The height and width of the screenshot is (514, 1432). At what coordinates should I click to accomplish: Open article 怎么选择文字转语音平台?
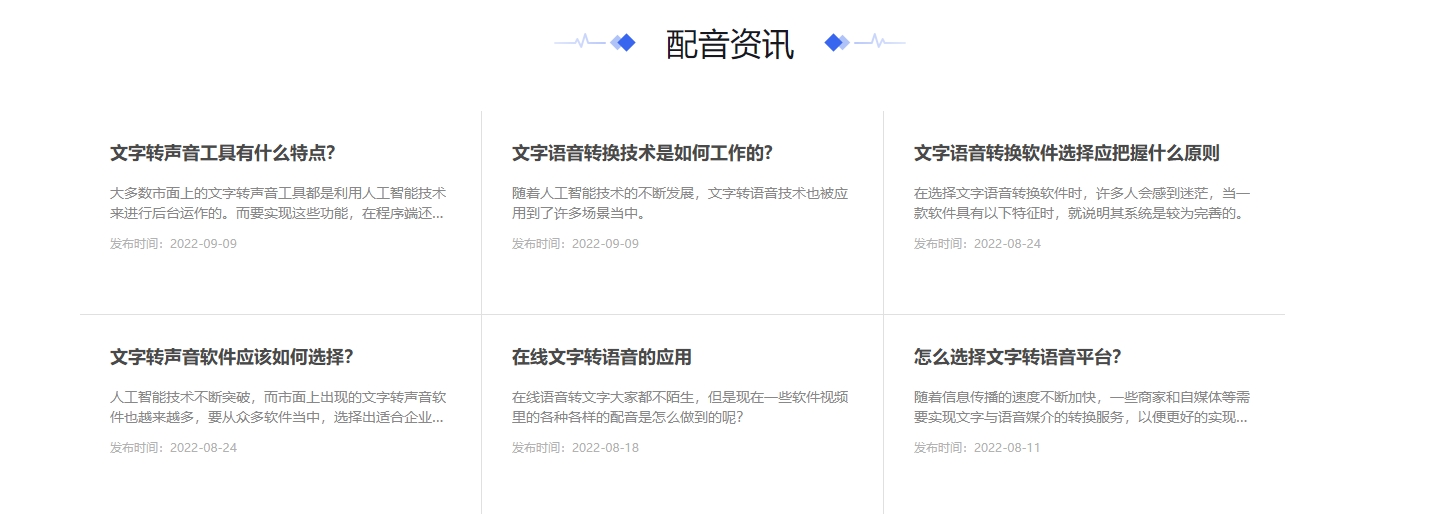(x=1017, y=357)
